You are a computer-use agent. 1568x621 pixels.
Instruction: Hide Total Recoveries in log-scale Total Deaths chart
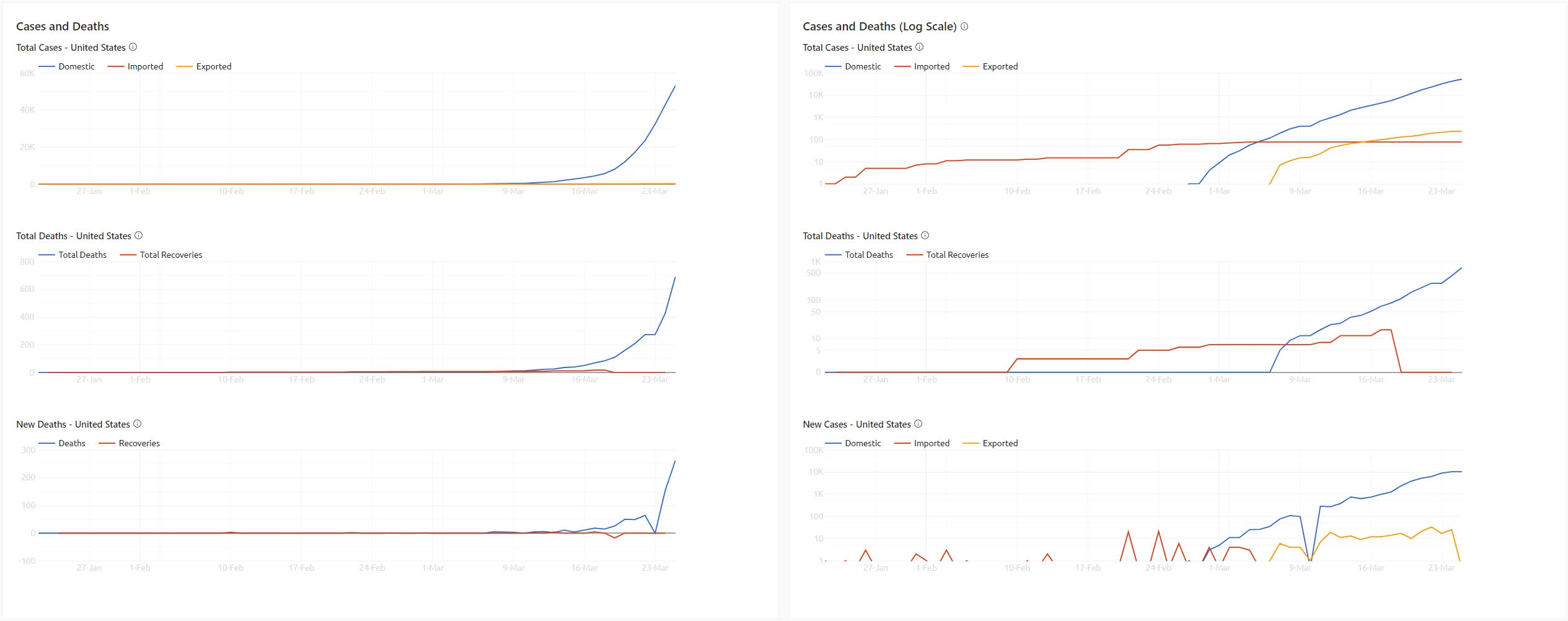click(x=957, y=255)
